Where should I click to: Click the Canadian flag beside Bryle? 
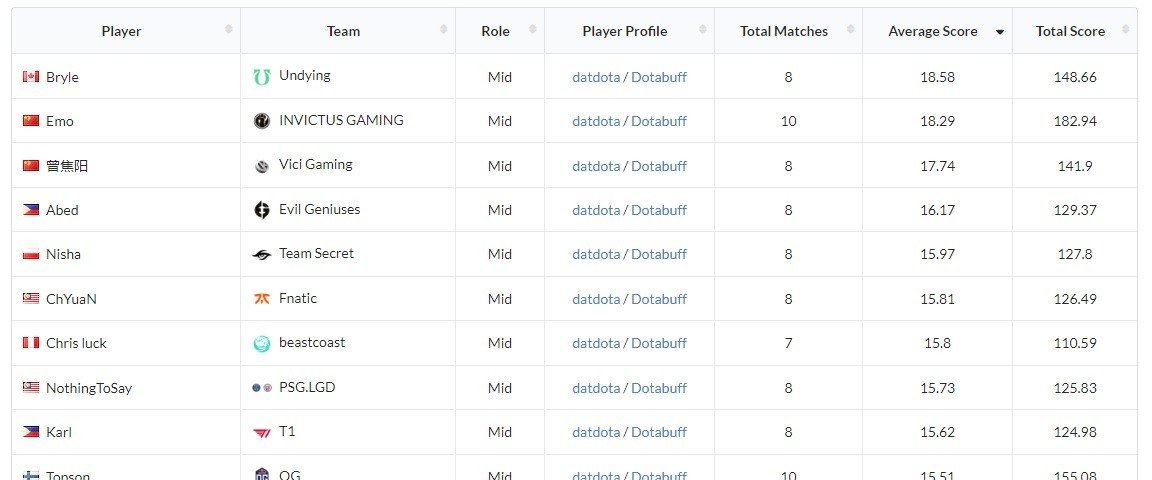31,76
